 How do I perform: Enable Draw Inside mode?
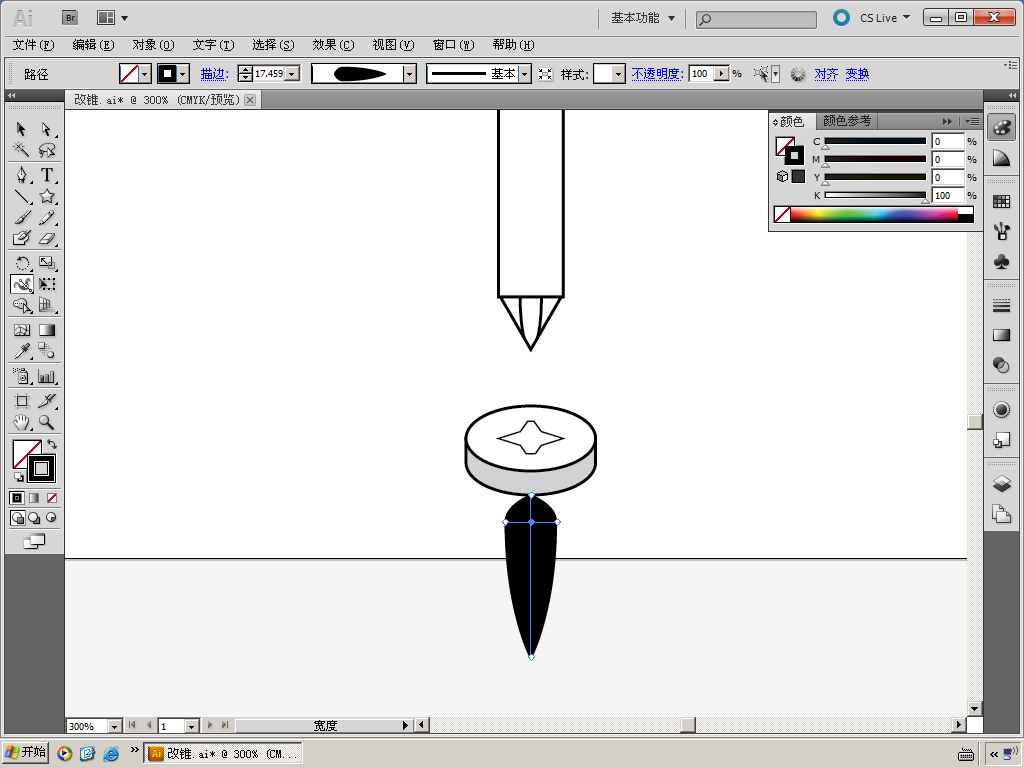pos(51,518)
